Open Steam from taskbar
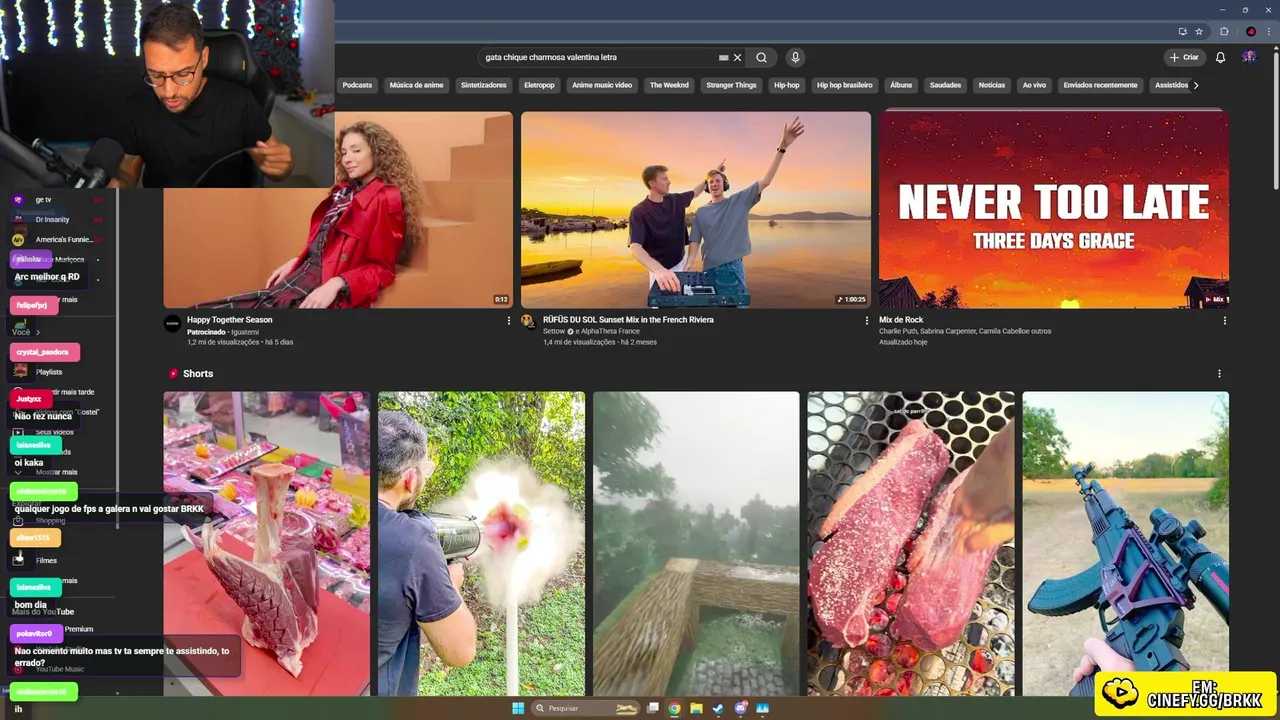The image size is (1280, 720). (718, 708)
